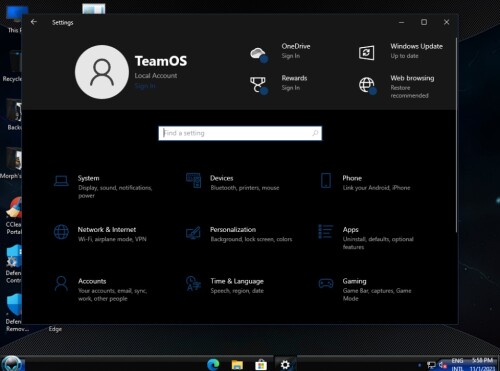The width and height of the screenshot is (500, 371).
Task: Click the search magnifier in Find a setting
Action: (315, 133)
